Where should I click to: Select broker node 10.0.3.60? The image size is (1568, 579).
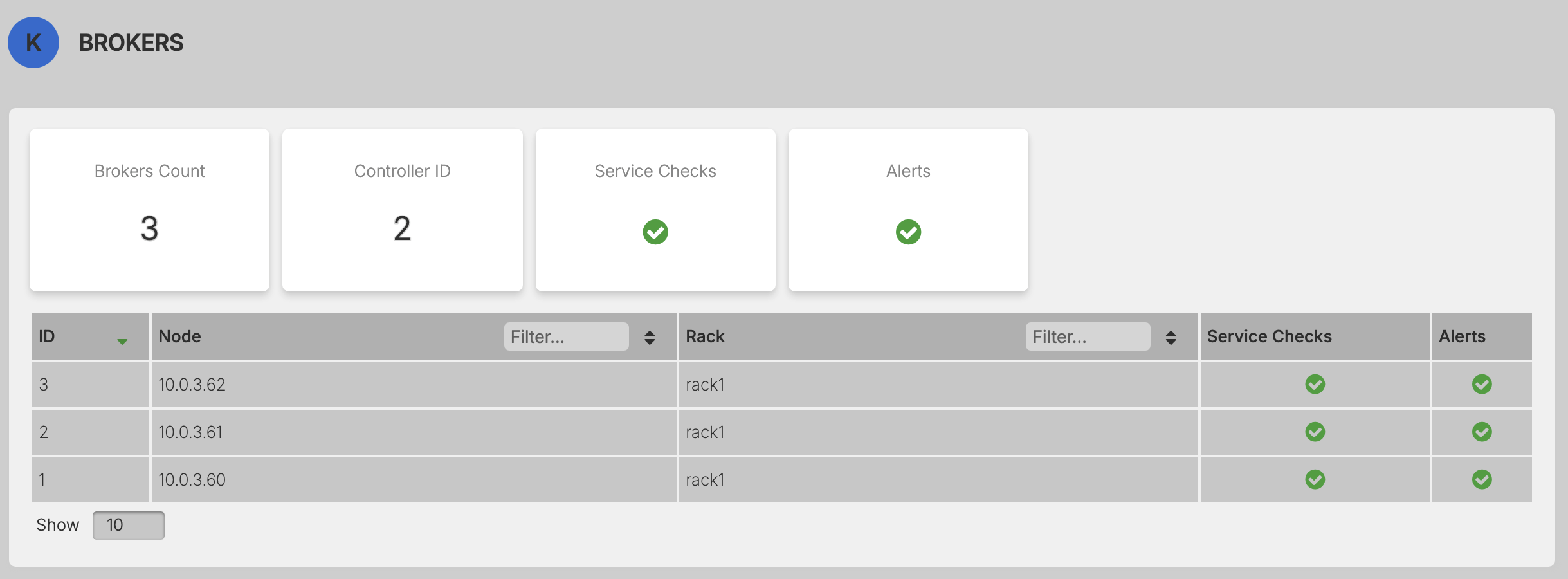pyautogui.click(x=192, y=480)
